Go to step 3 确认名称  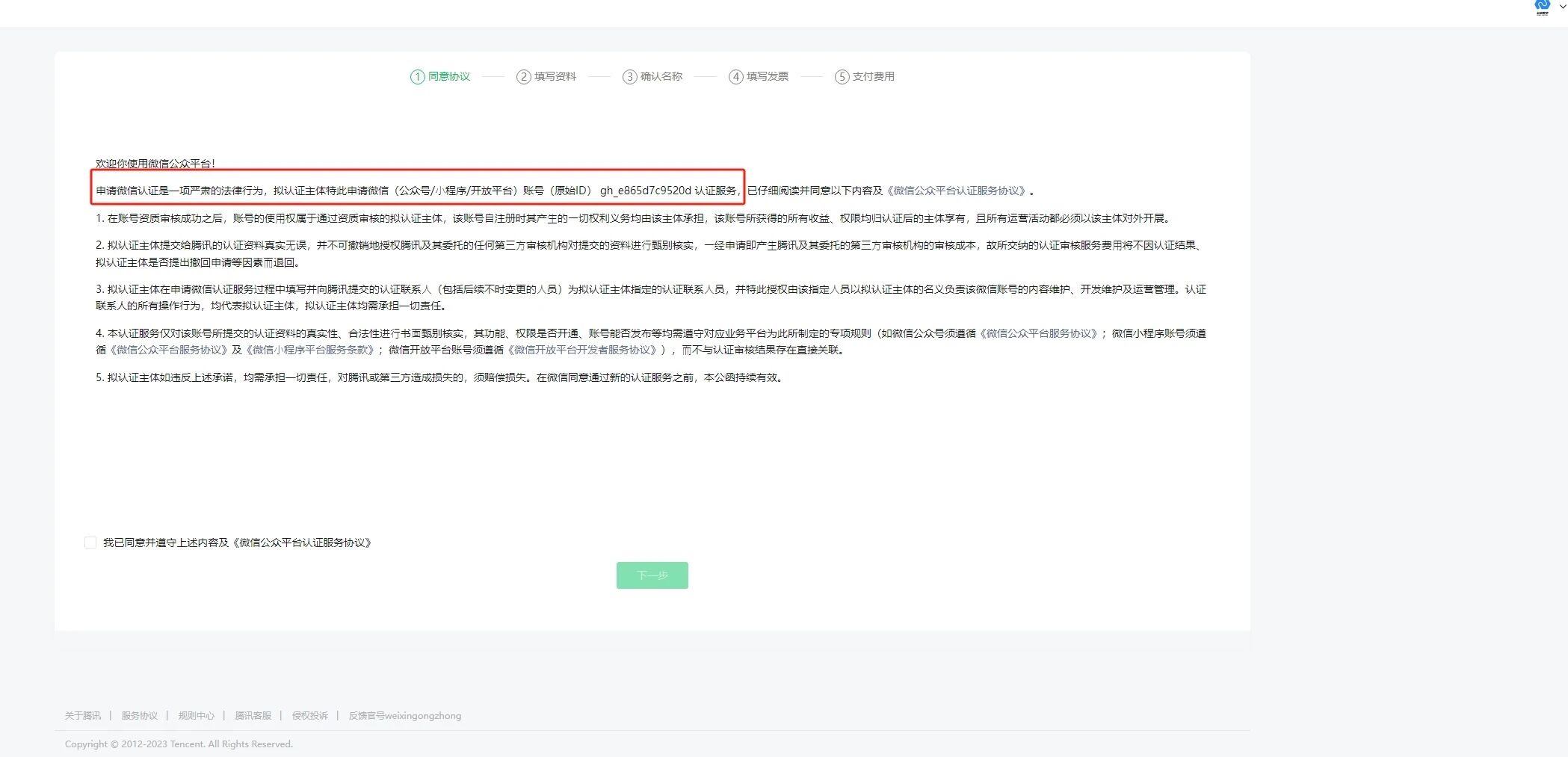click(652, 76)
